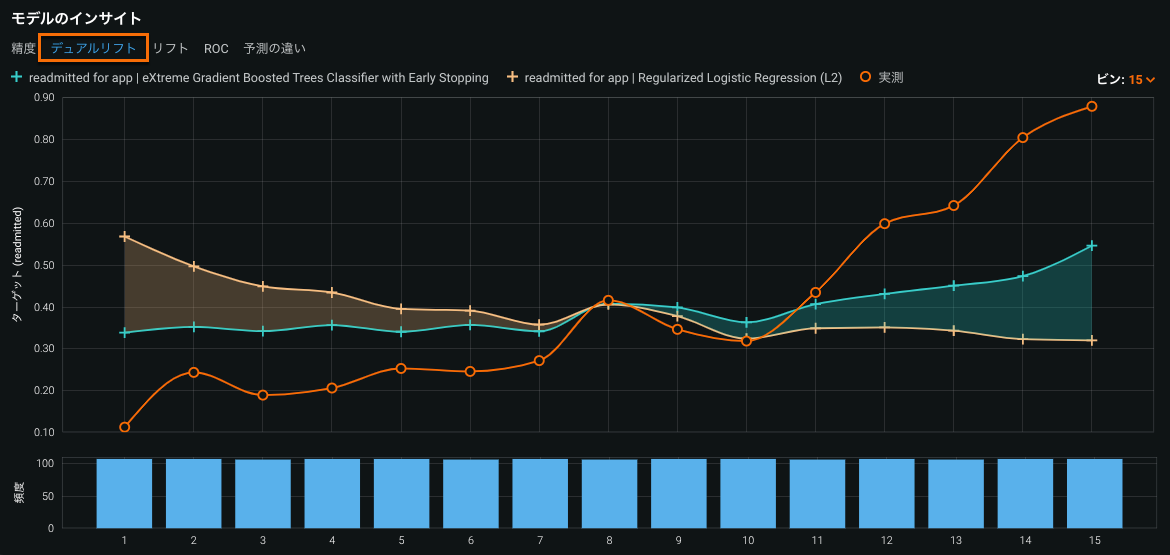1170x555 pixels.
Task: Click the actual data point at bin 15
Action: [x=1092, y=106]
